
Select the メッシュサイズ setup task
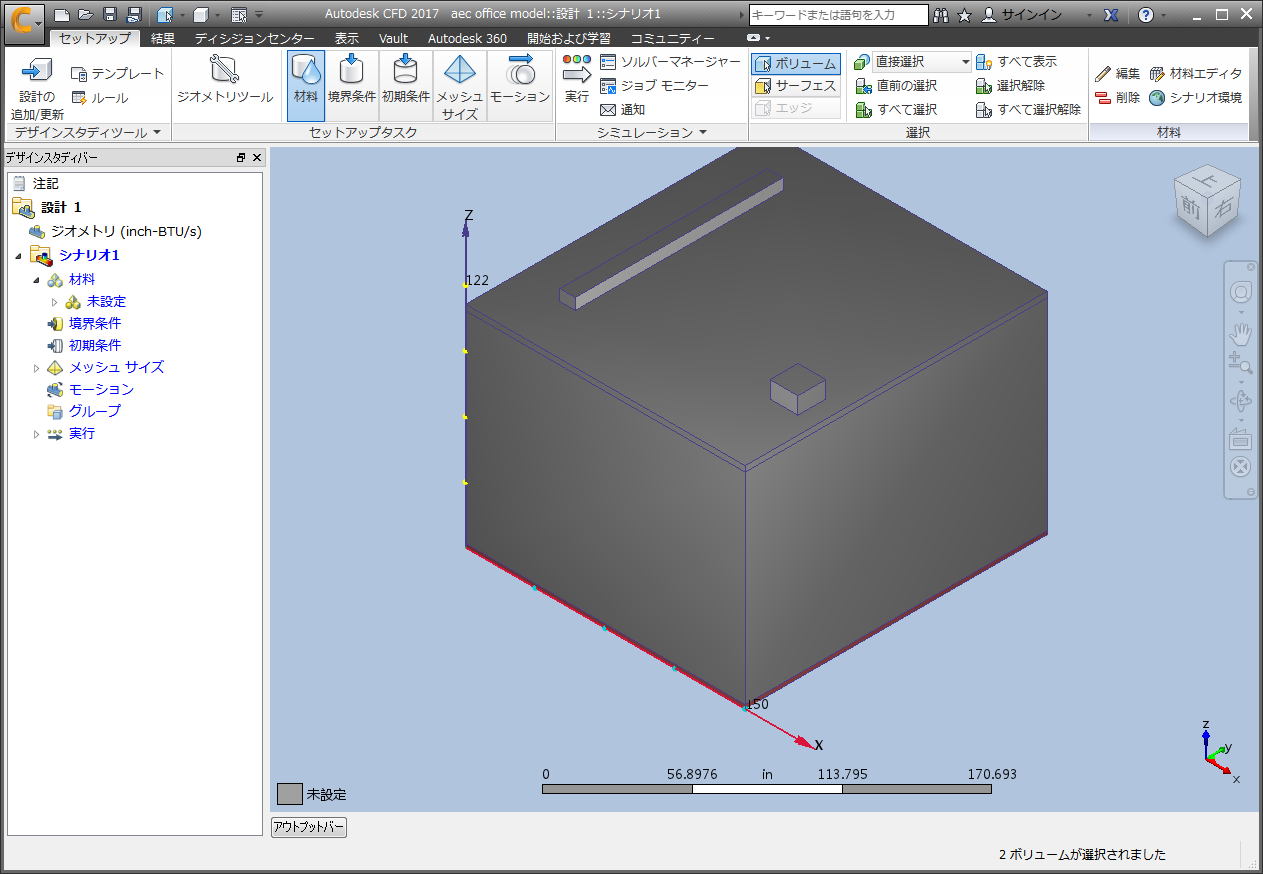coord(460,86)
